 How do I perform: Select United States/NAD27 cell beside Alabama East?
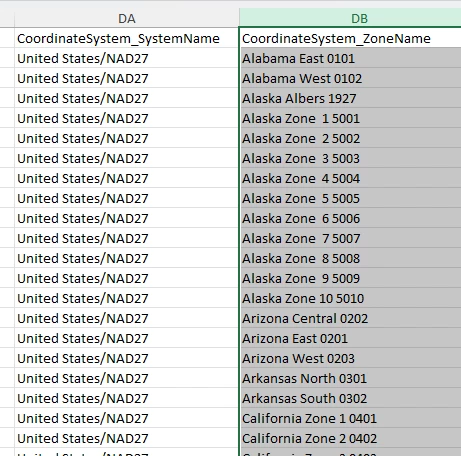click(127, 58)
